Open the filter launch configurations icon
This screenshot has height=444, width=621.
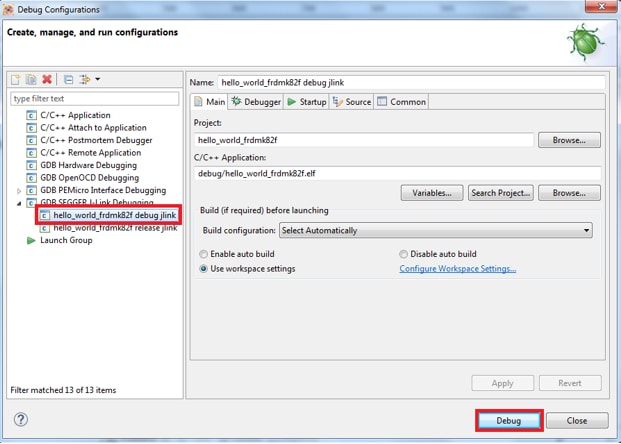click(88, 79)
